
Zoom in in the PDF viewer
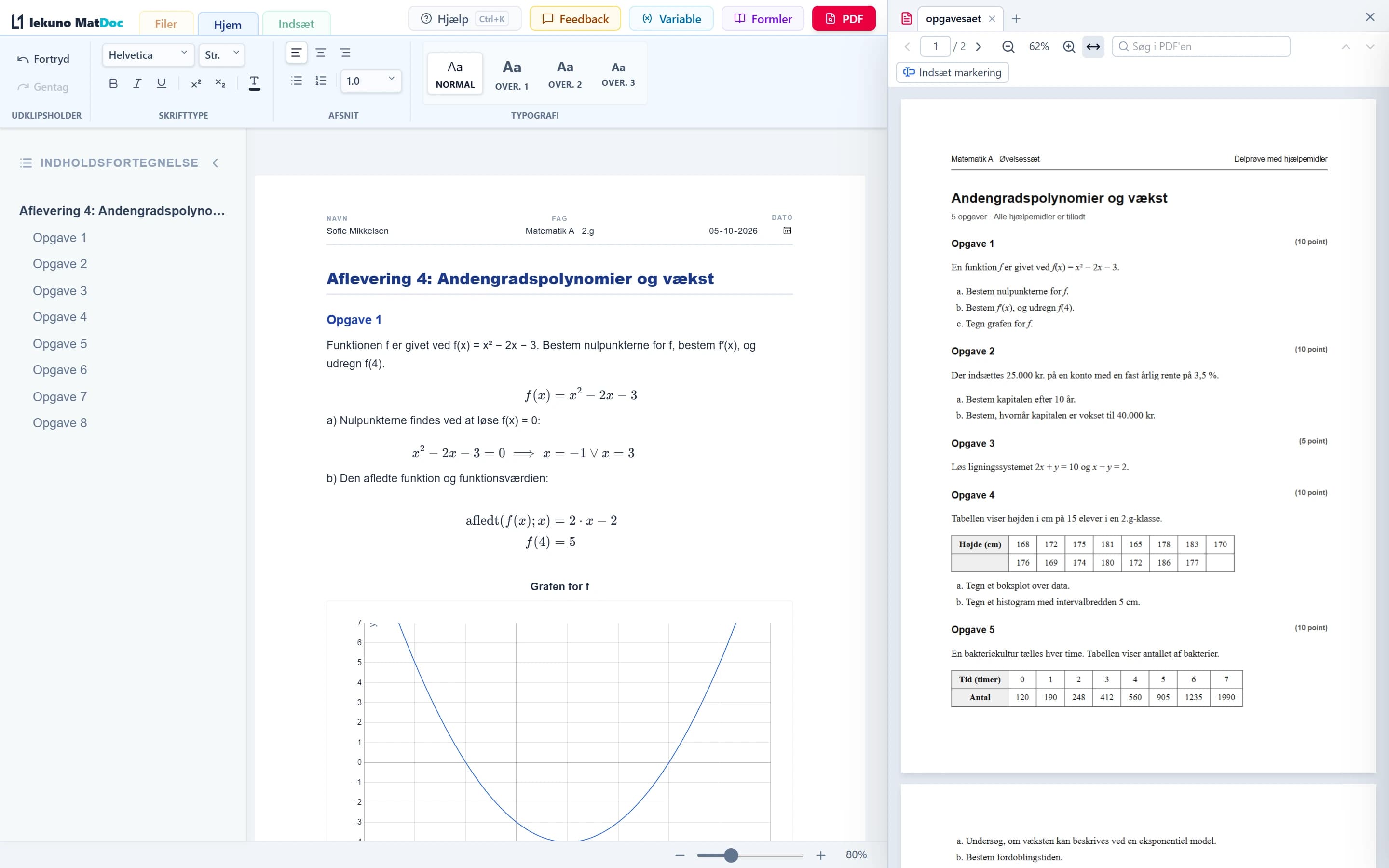pyautogui.click(x=1069, y=46)
